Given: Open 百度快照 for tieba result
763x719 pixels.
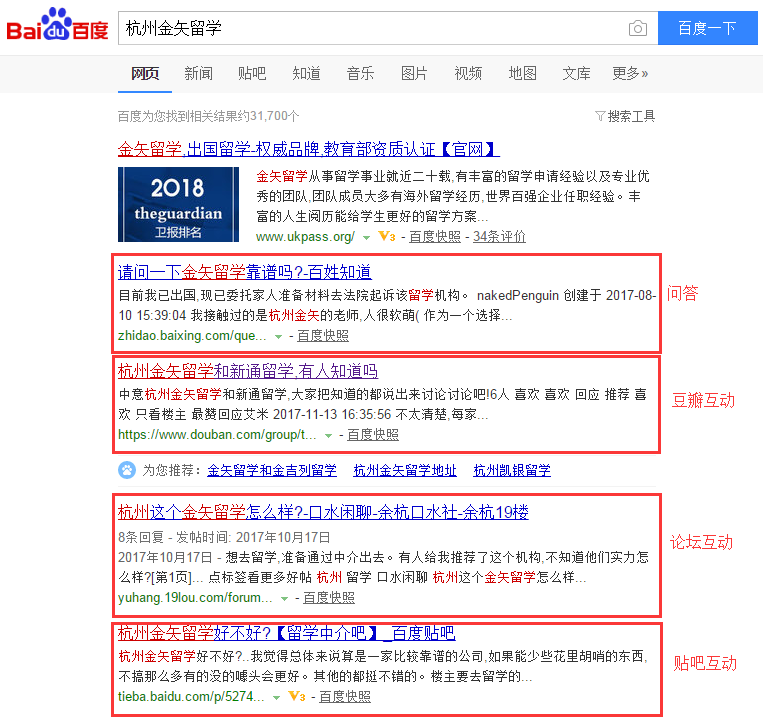Looking at the screenshot, I should [345, 697].
